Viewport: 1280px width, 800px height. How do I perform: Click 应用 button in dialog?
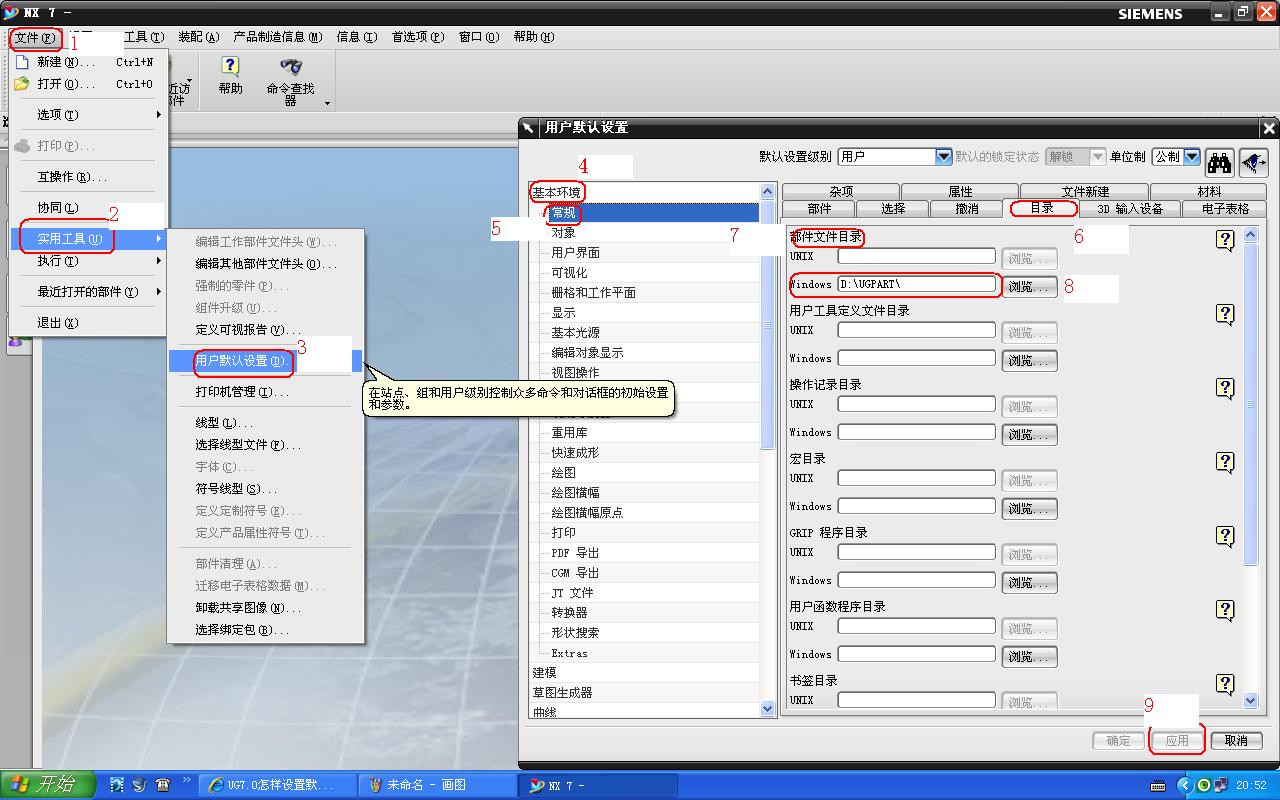coord(1177,741)
